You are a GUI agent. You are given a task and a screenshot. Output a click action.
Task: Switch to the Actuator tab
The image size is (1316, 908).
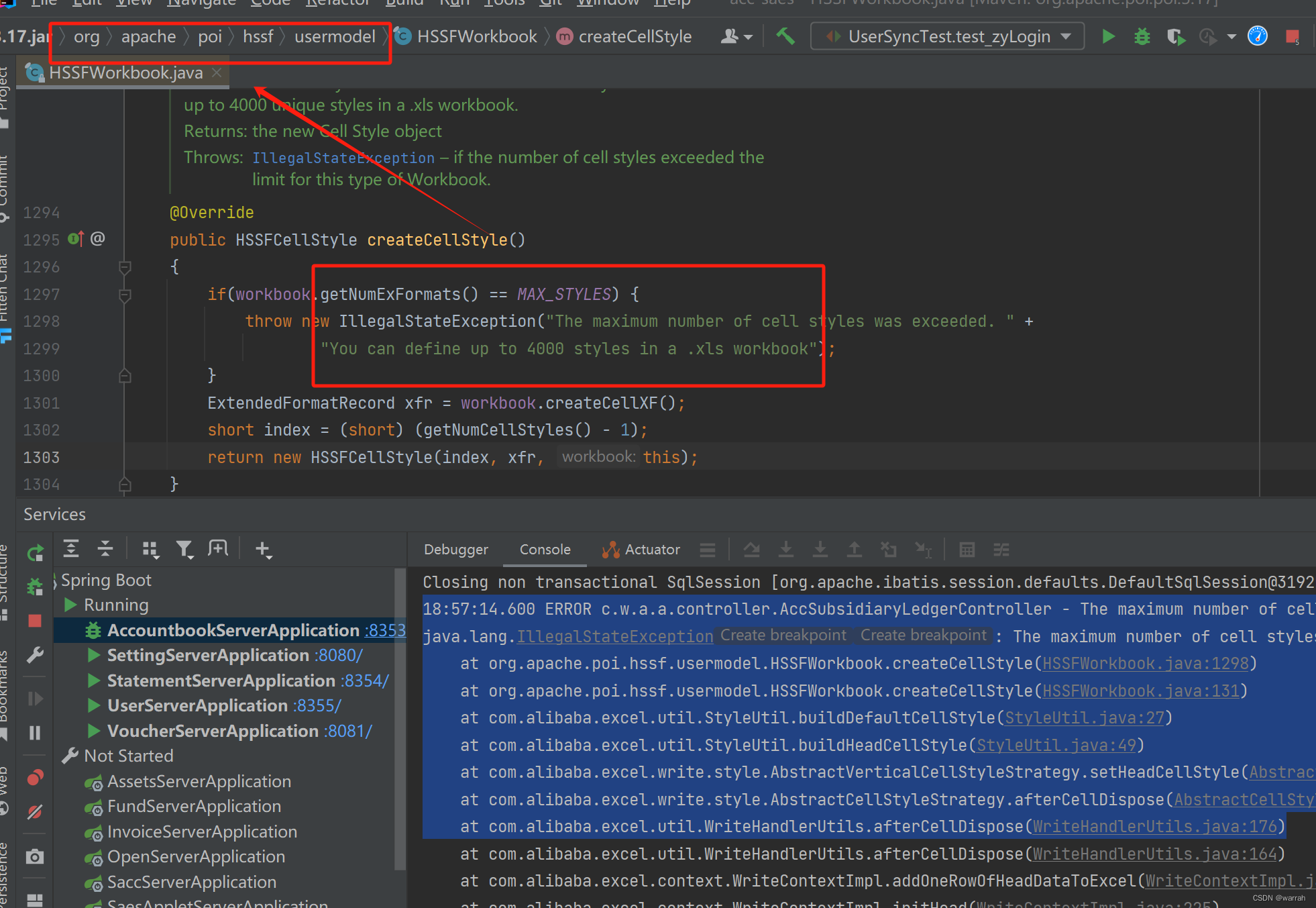[x=641, y=550]
